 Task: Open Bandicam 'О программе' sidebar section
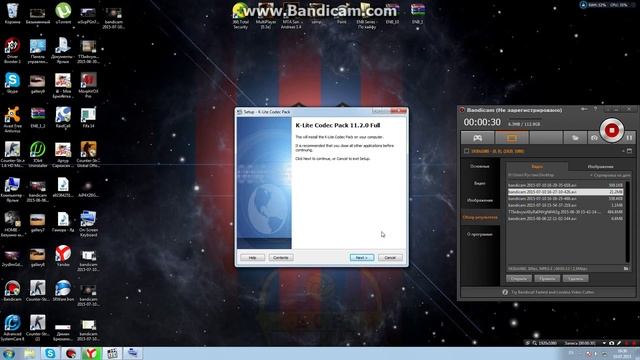click(480, 234)
